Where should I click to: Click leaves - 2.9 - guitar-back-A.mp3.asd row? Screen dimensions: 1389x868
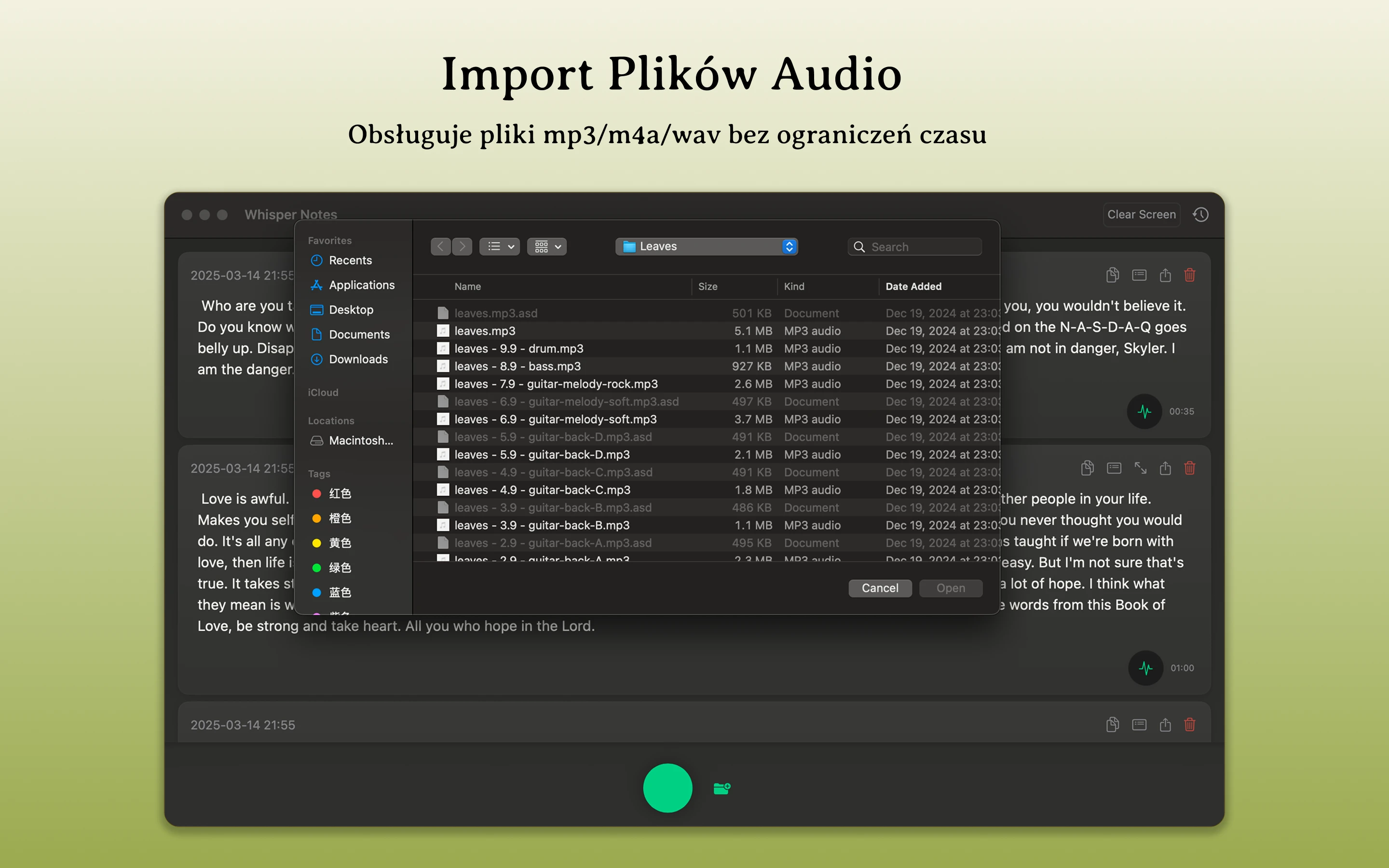point(707,542)
